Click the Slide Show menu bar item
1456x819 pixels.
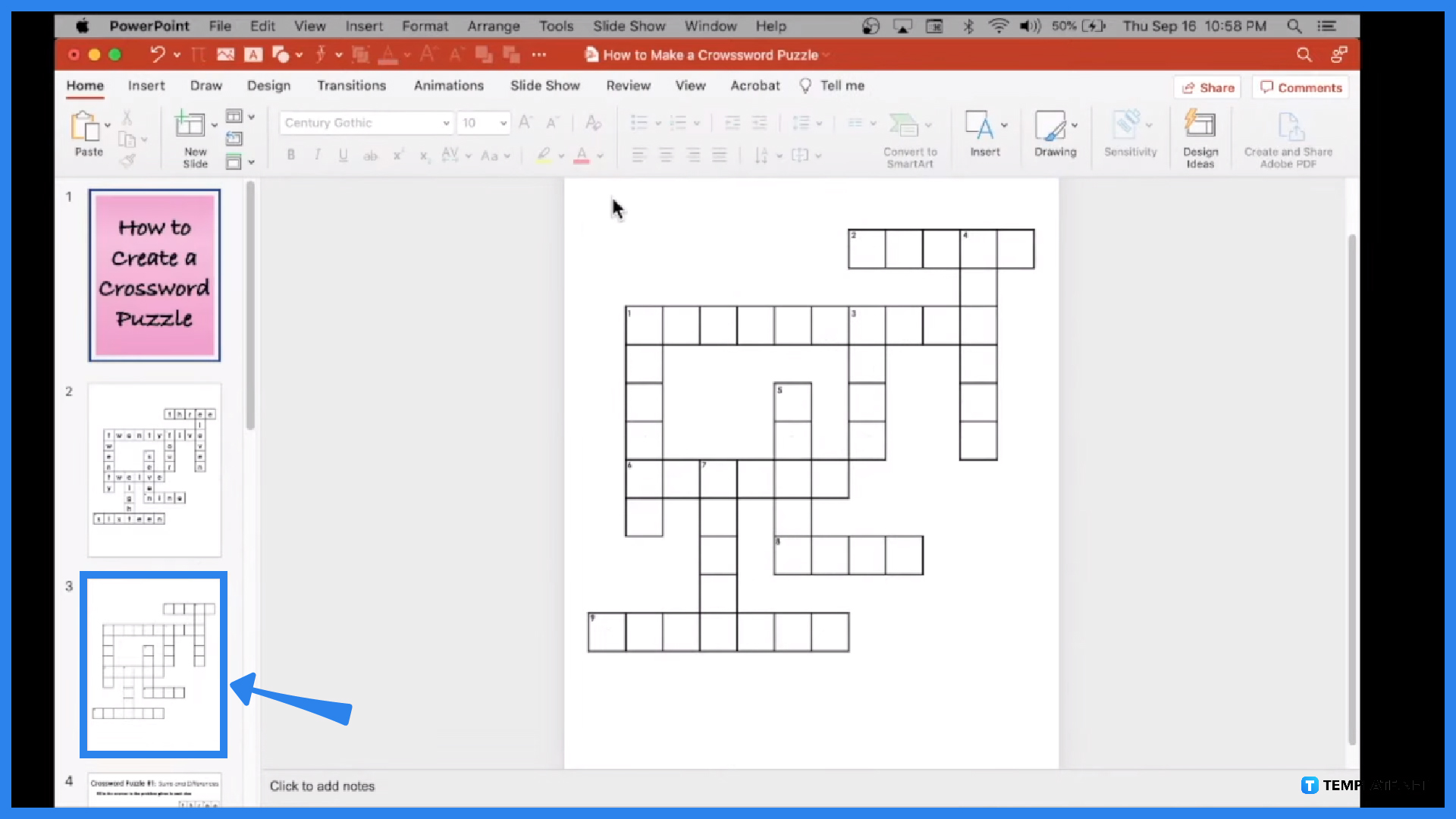pyautogui.click(x=629, y=26)
